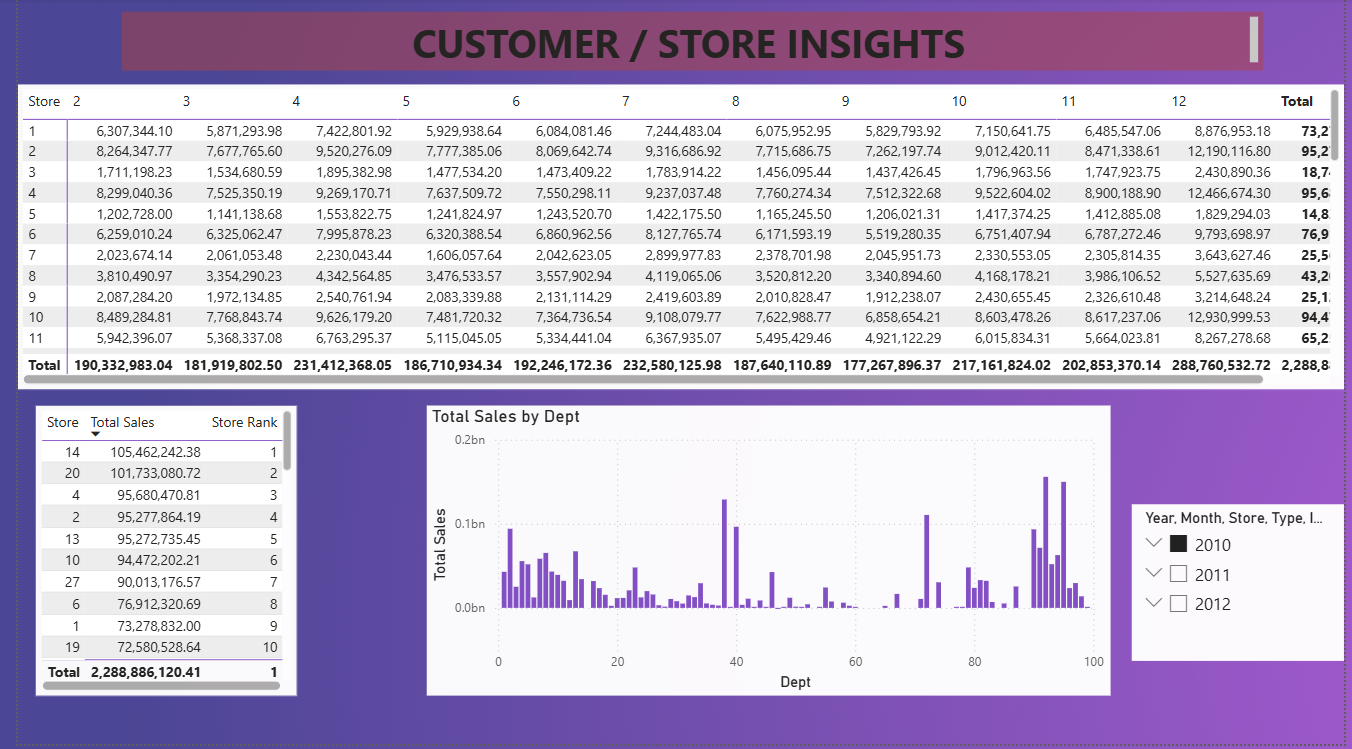Select the 2012 checkbox in the slicer

pos(1178,603)
